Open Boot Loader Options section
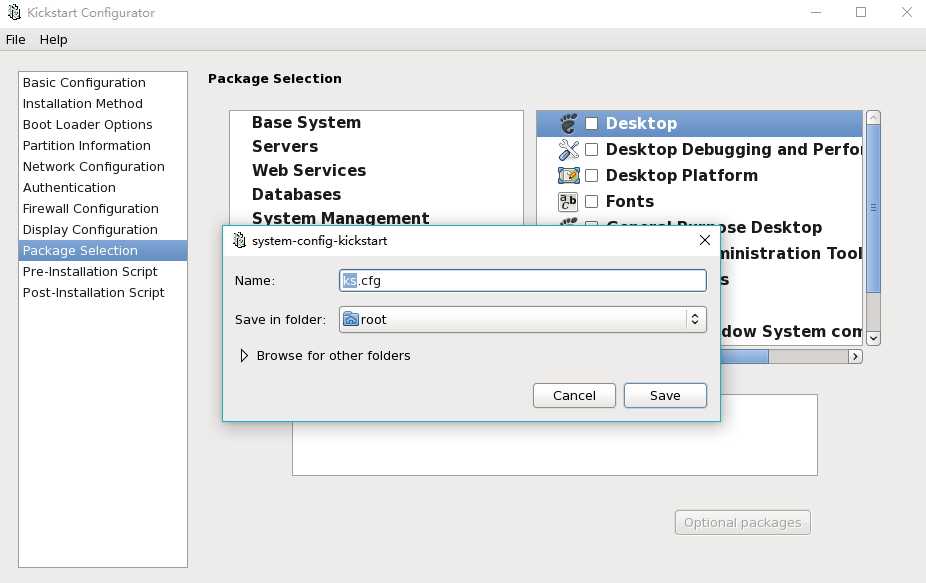The height and width of the screenshot is (583, 926). (x=103, y=125)
